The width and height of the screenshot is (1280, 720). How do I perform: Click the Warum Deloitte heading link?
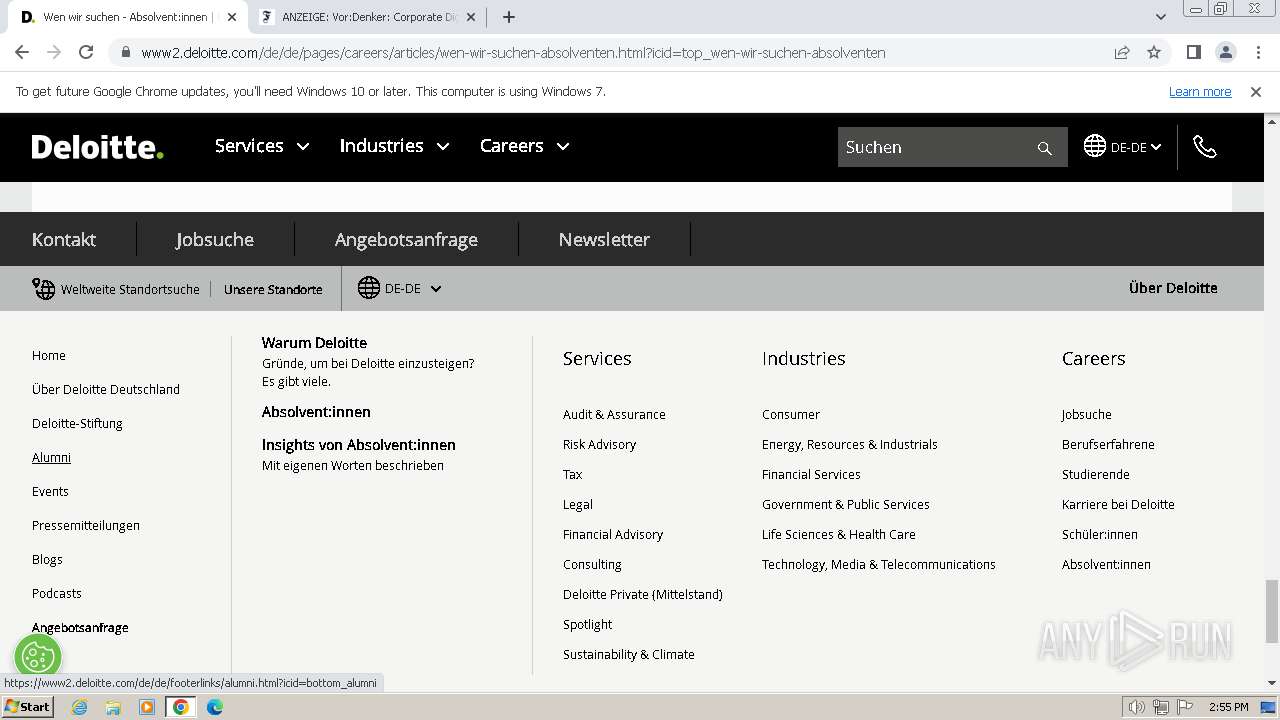pyautogui.click(x=314, y=343)
